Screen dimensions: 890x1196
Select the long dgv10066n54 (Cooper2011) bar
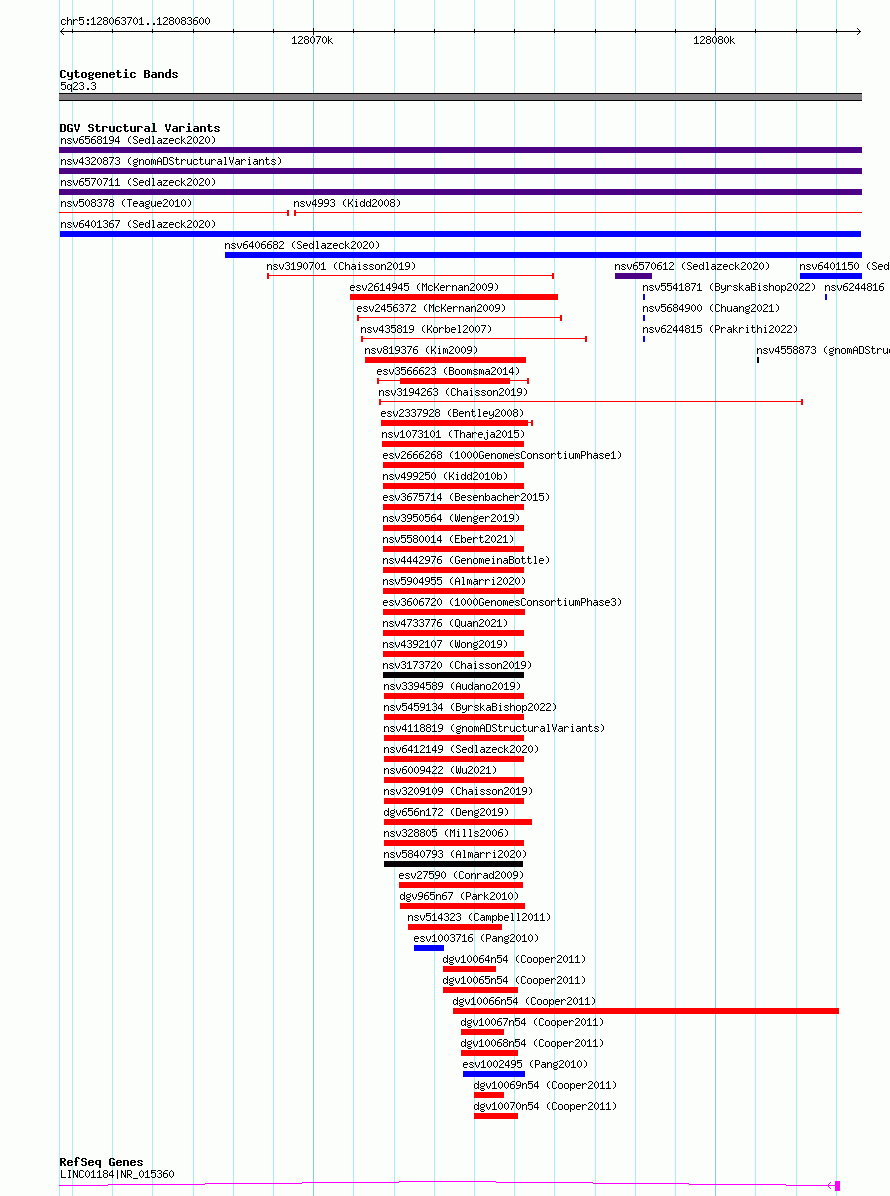click(x=646, y=1011)
